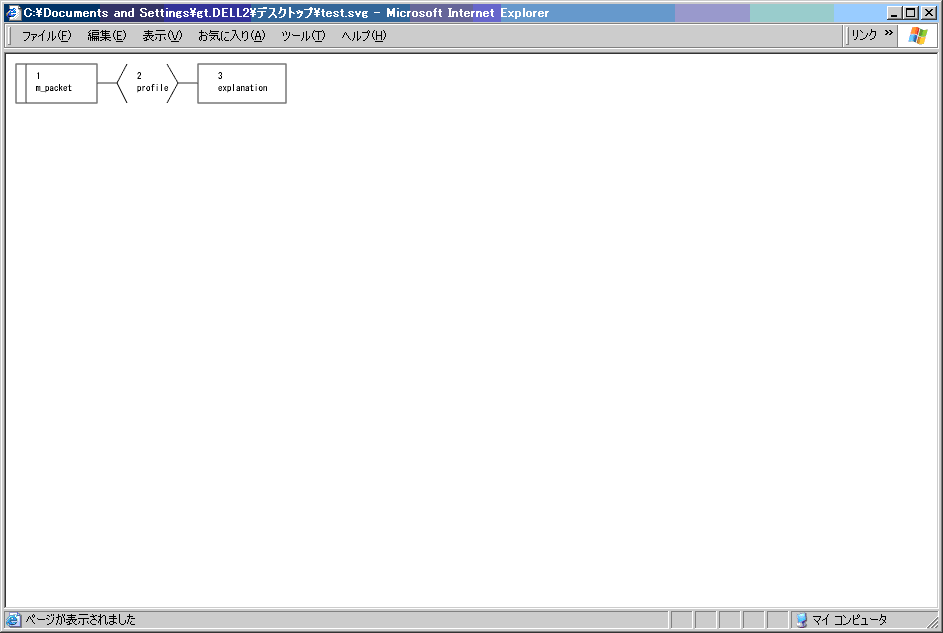Screen dimensions: 943x633
Task: Click the window resize grip corner
Action: coord(932,622)
